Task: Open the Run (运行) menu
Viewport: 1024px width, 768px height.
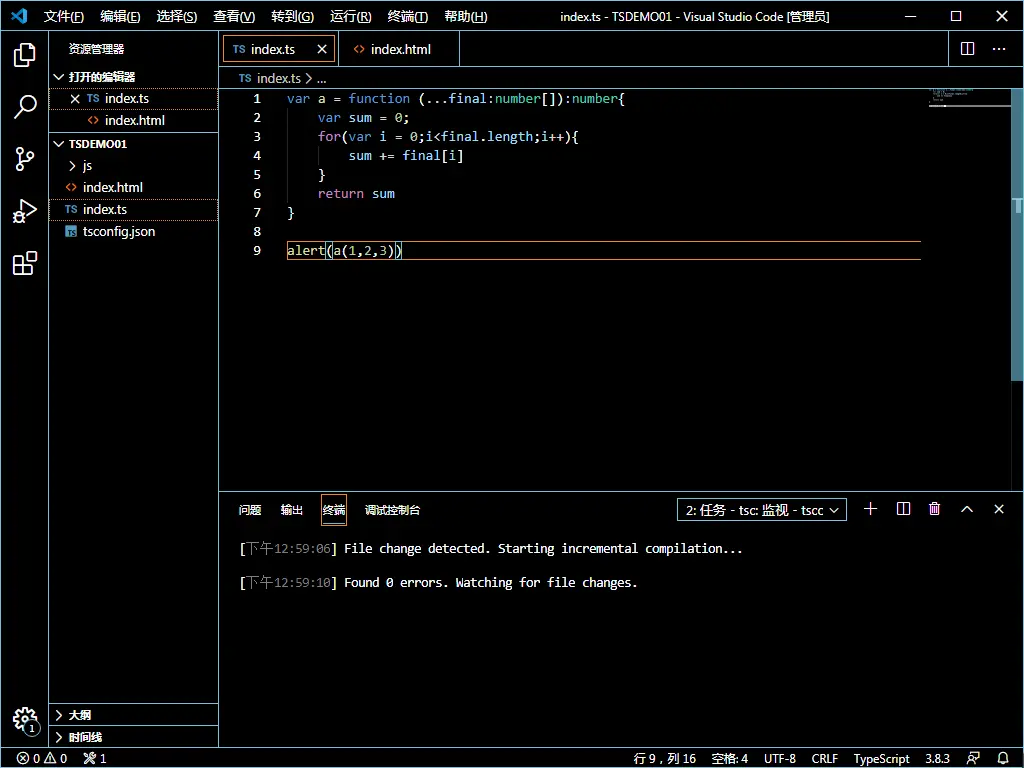Action: click(350, 16)
